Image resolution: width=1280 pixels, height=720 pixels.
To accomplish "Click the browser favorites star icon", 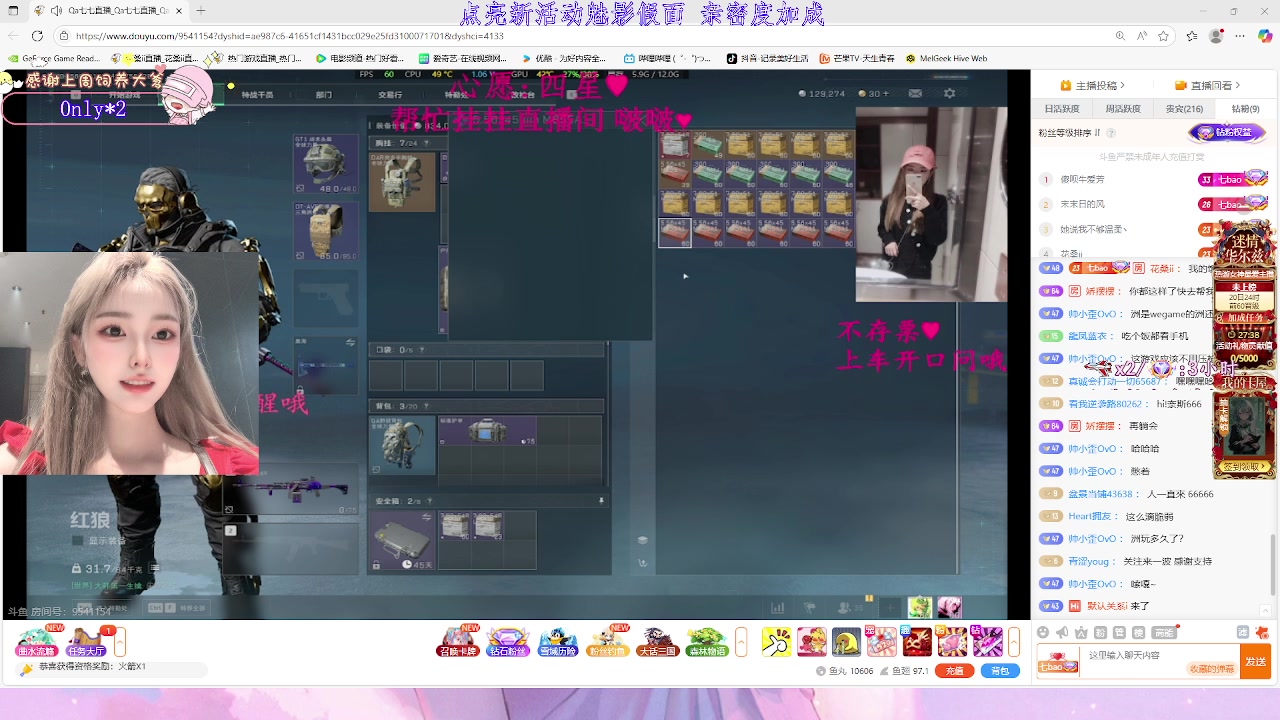I will (1164, 36).
